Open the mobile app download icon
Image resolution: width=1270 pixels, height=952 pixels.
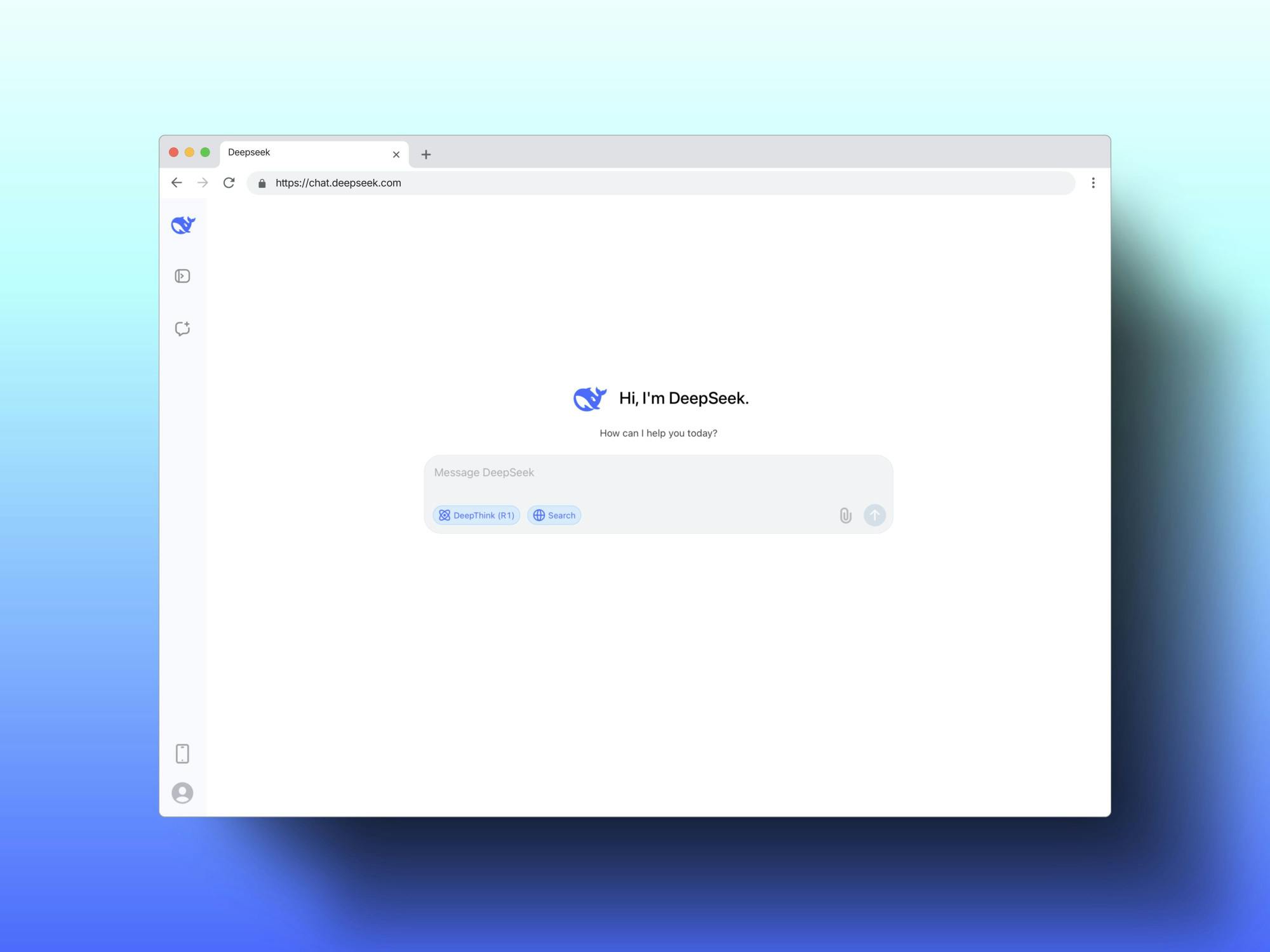[x=182, y=753]
